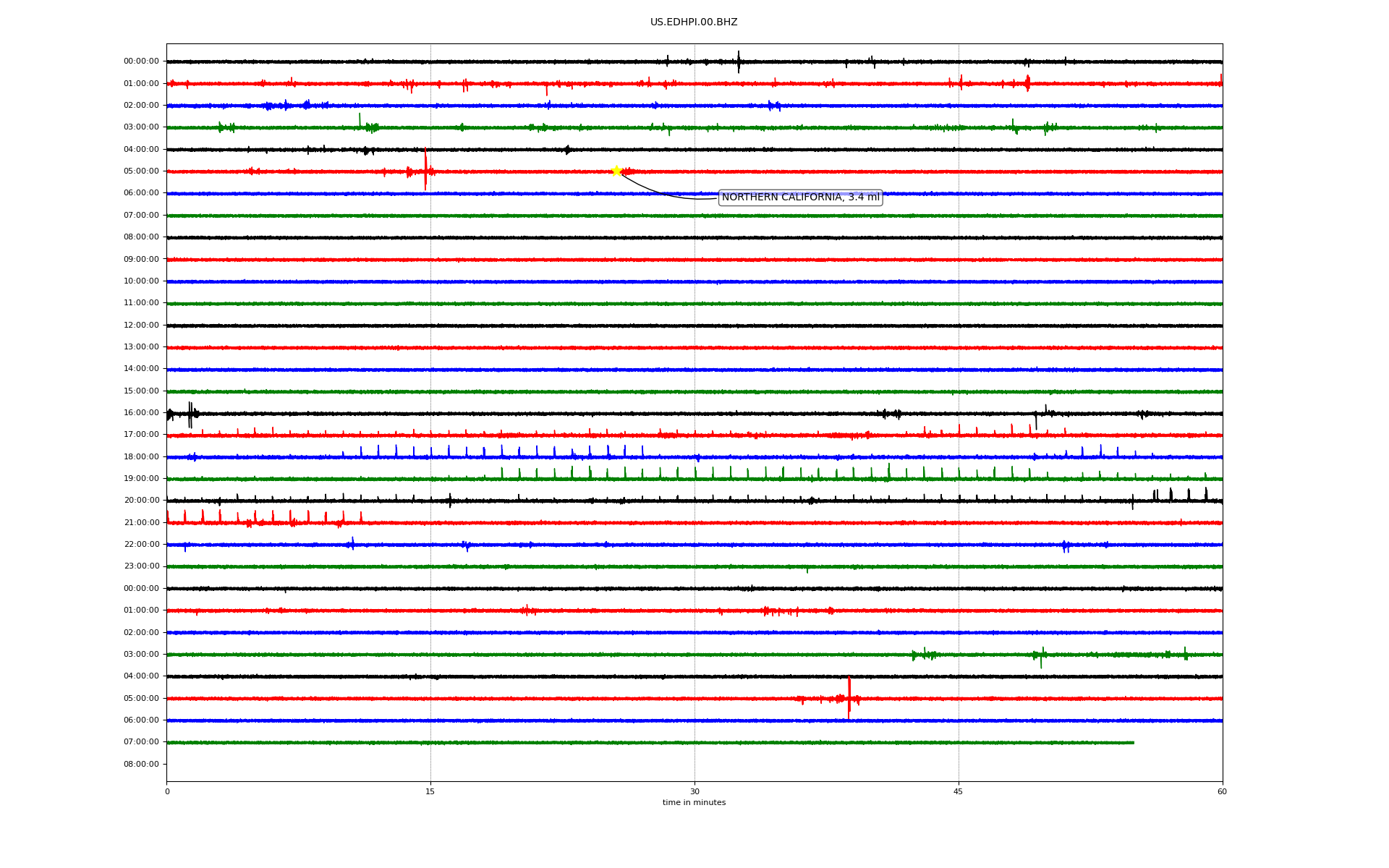Click the end of the green 07:00:00 bottom trace
The height and width of the screenshot is (868, 1389).
click(1133, 743)
